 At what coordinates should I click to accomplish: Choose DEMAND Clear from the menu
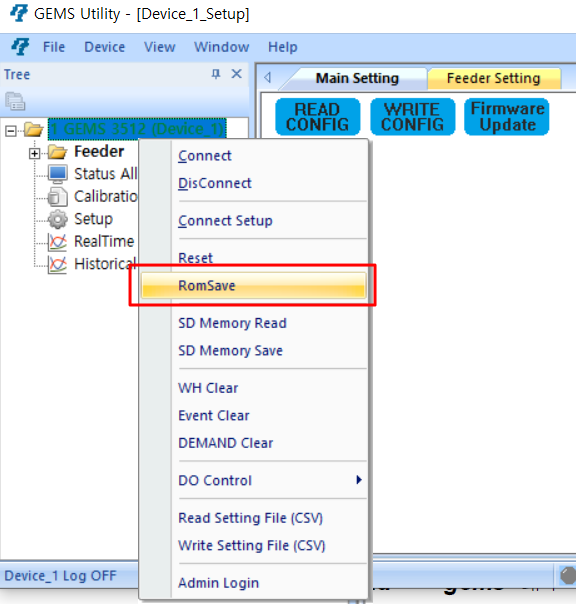pyautogui.click(x=254, y=443)
